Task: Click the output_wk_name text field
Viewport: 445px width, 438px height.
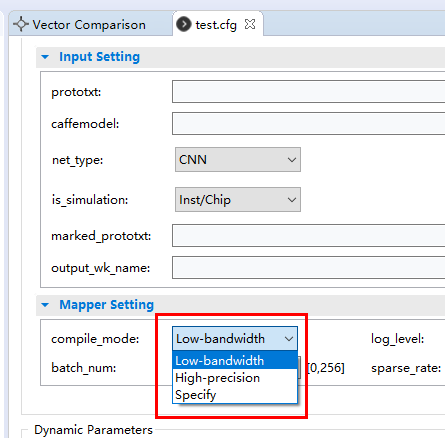Action: (x=308, y=267)
